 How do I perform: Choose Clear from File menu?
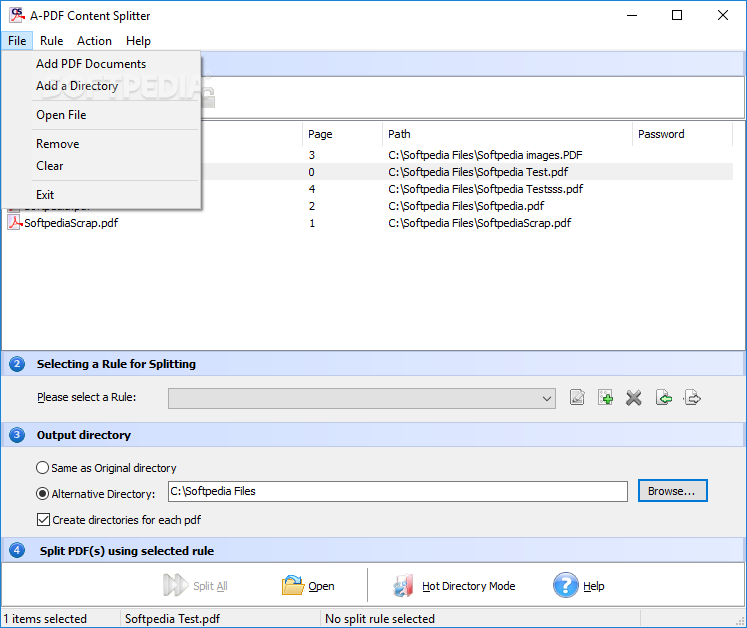pos(50,166)
